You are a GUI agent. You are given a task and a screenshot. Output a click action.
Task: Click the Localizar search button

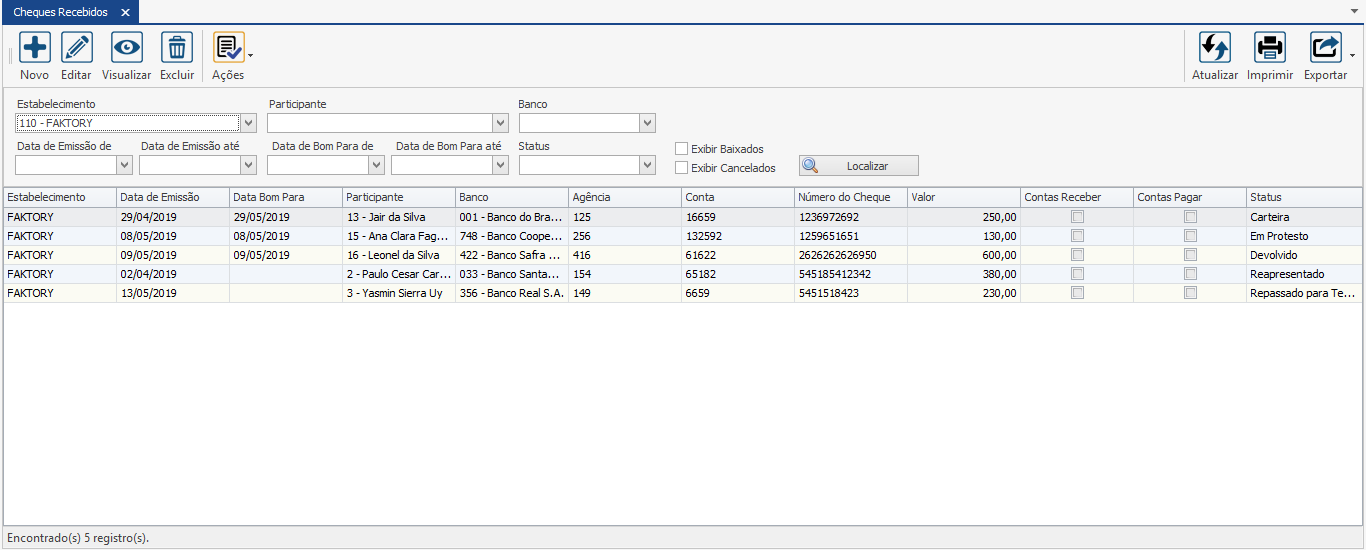pyautogui.click(x=858, y=166)
